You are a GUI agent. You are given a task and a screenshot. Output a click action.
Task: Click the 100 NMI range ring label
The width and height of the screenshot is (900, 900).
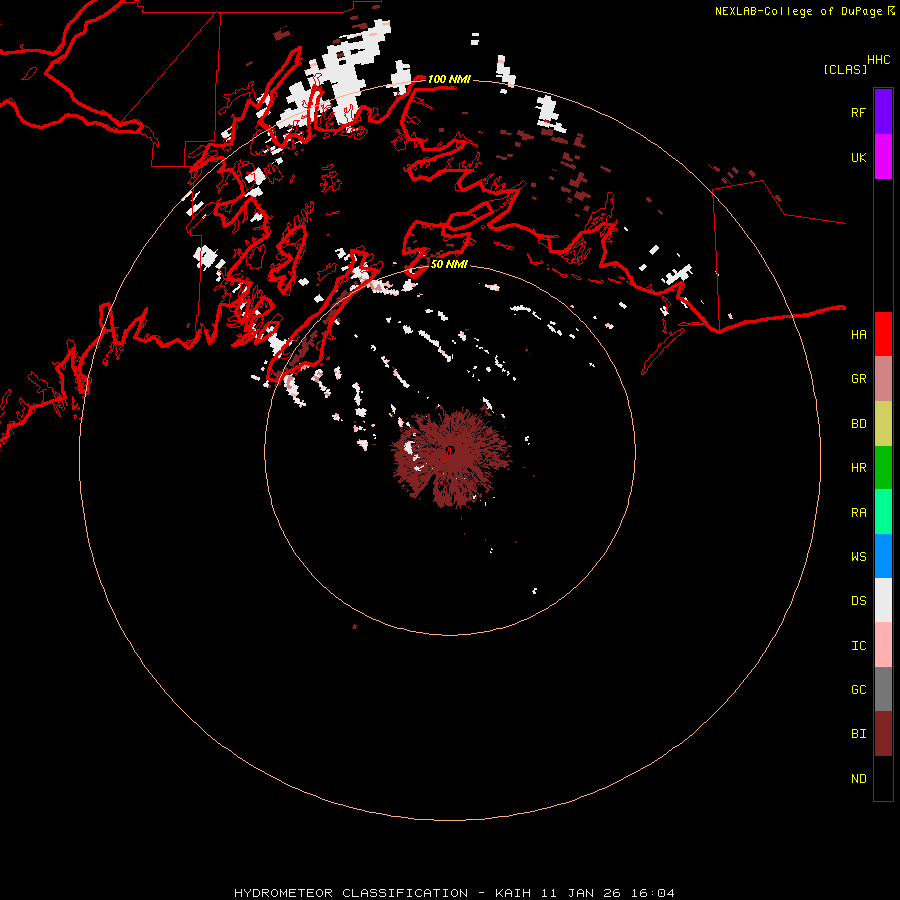[x=449, y=79]
